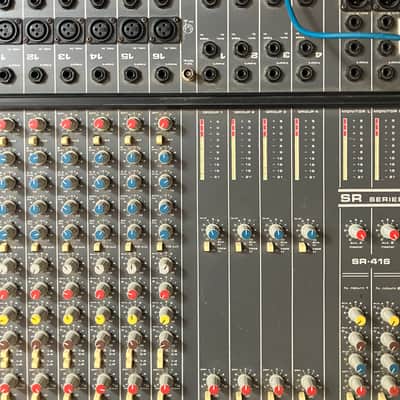Click channel 15 third blue EQ knob
The height and width of the screenshot is (400, 400).
coord(134,208)
